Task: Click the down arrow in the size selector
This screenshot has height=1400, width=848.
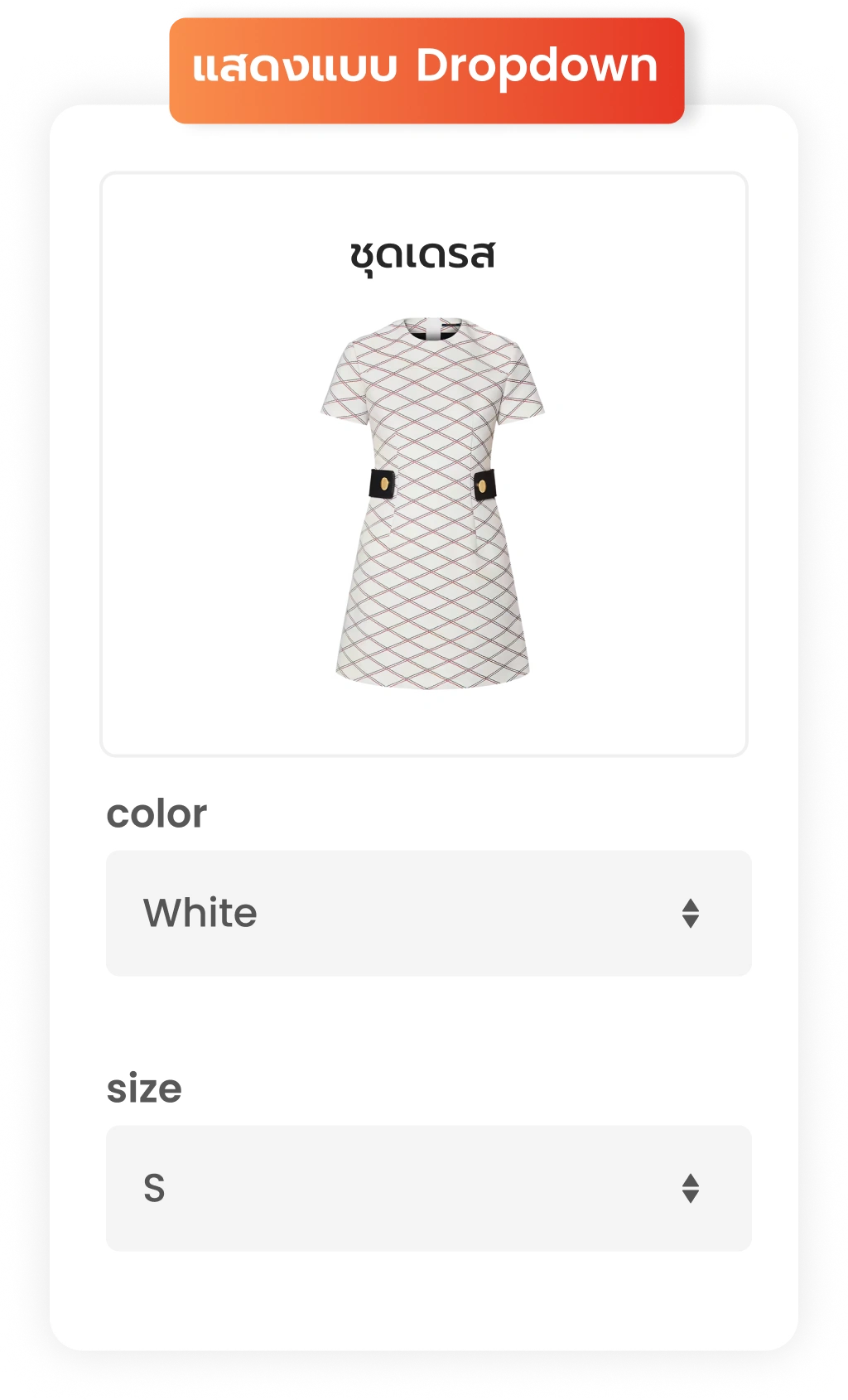Action: 691,1197
